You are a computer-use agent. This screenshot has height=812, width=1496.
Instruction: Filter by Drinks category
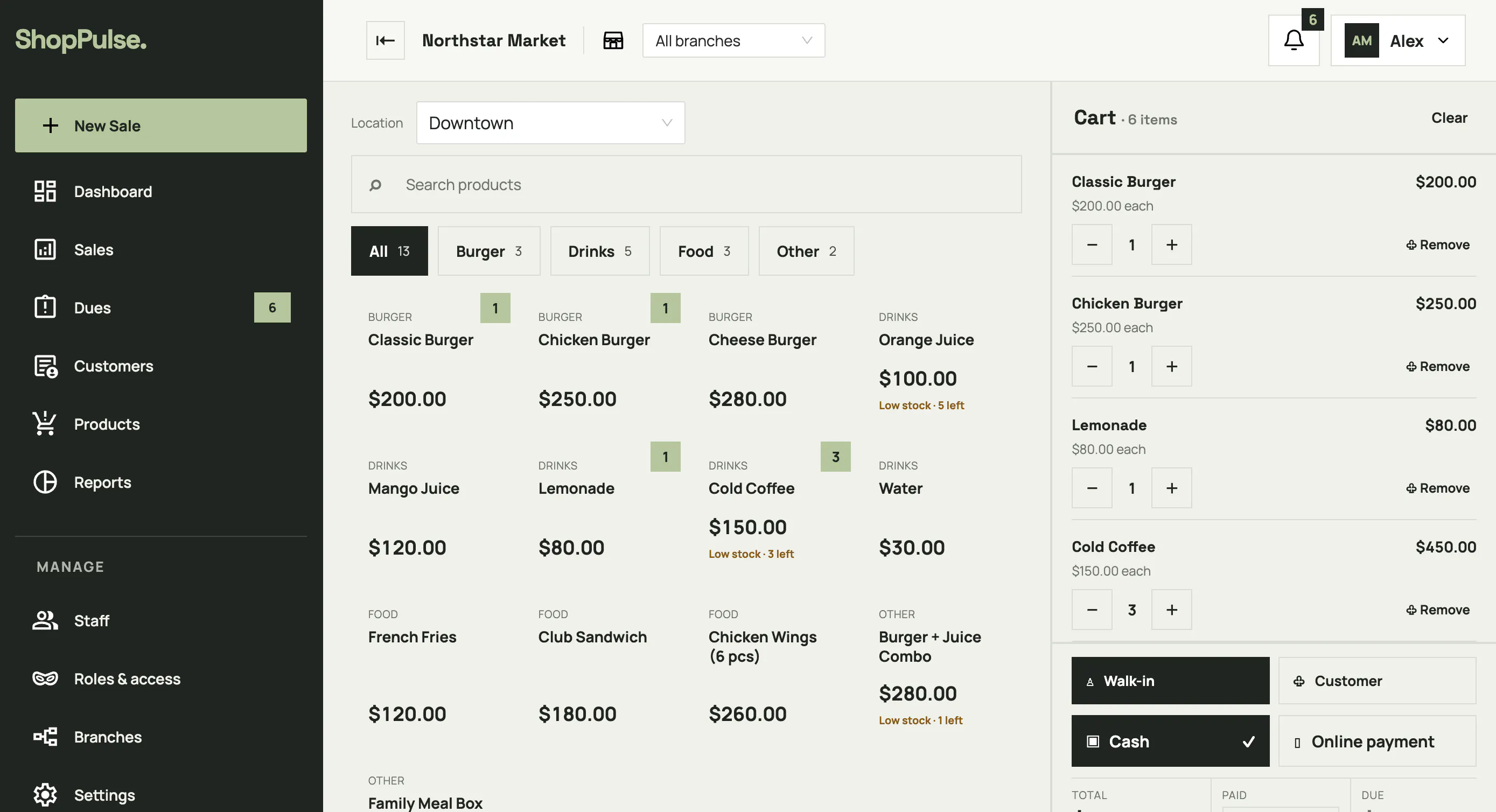coord(599,251)
